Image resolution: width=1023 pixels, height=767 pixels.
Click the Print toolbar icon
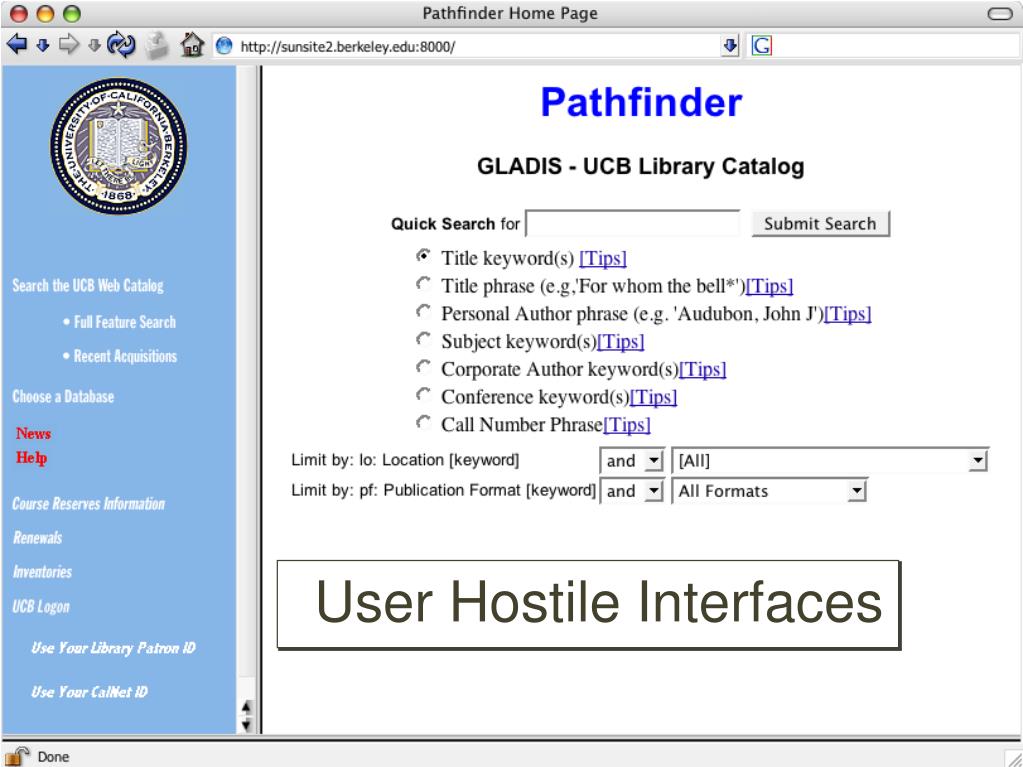click(x=157, y=46)
